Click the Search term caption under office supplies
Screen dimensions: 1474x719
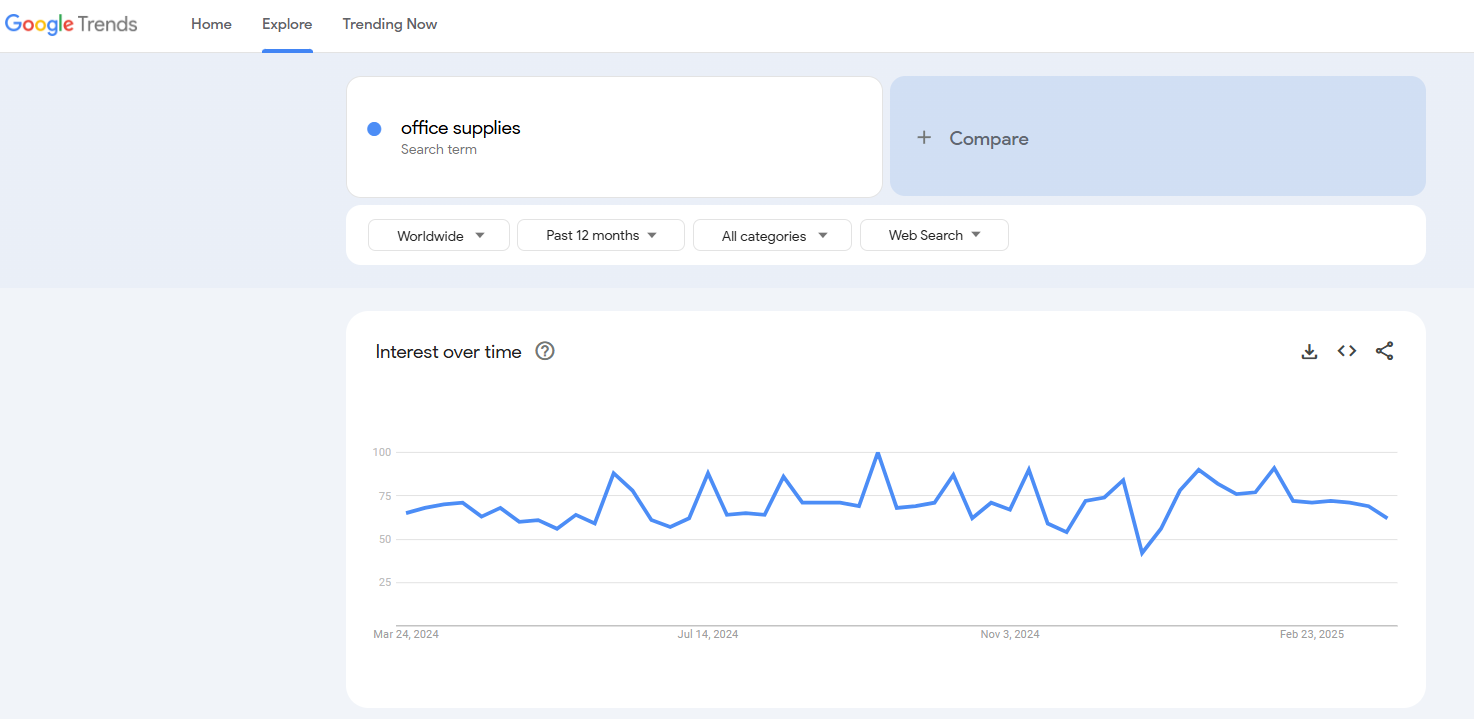439,150
